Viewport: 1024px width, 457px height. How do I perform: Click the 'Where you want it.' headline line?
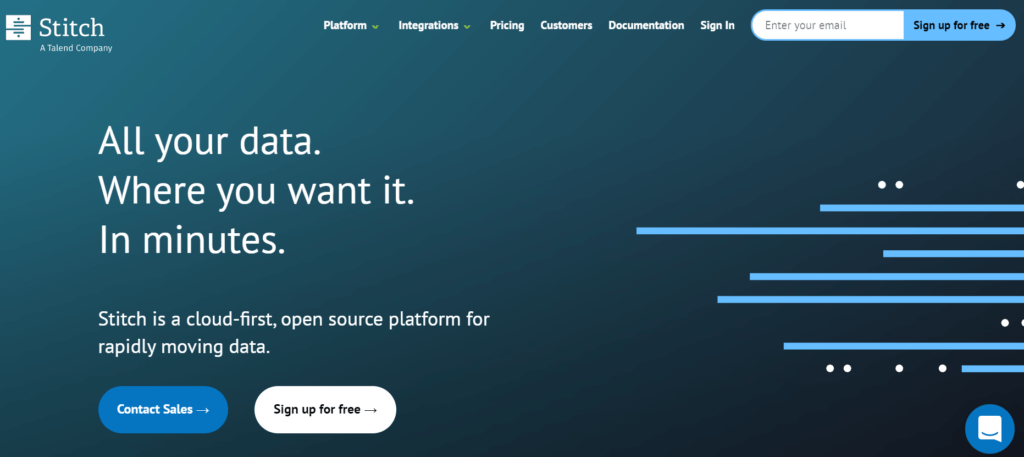coord(256,191)
